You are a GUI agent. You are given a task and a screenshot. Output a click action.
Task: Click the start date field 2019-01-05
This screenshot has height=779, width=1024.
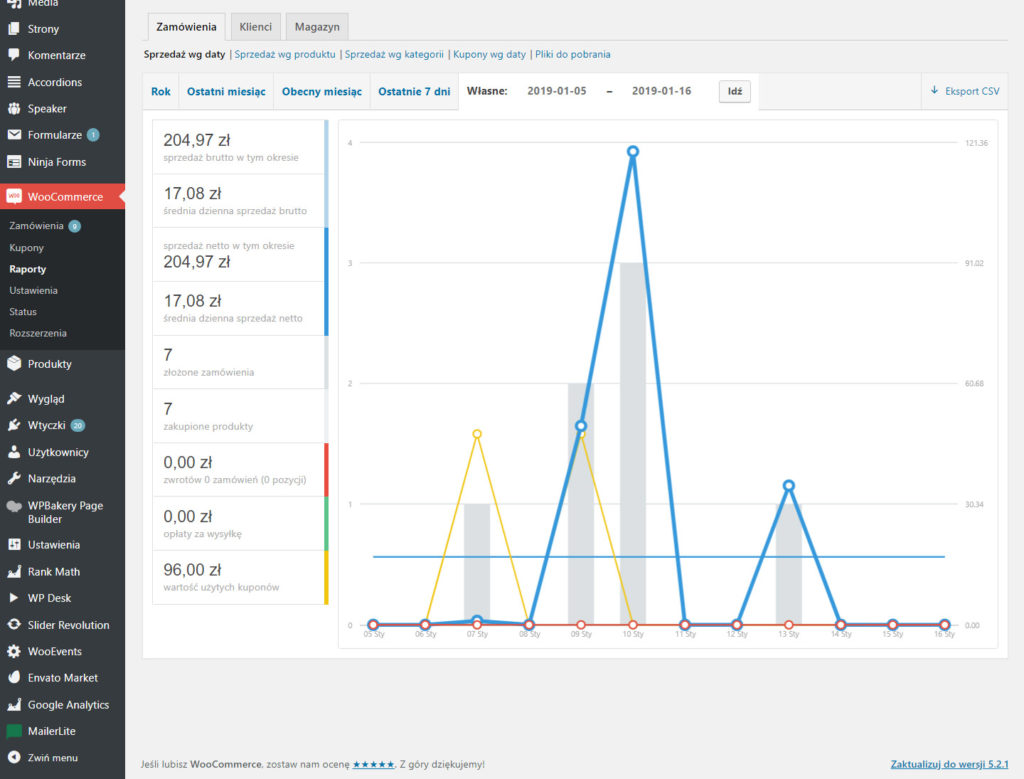(557, 91)
